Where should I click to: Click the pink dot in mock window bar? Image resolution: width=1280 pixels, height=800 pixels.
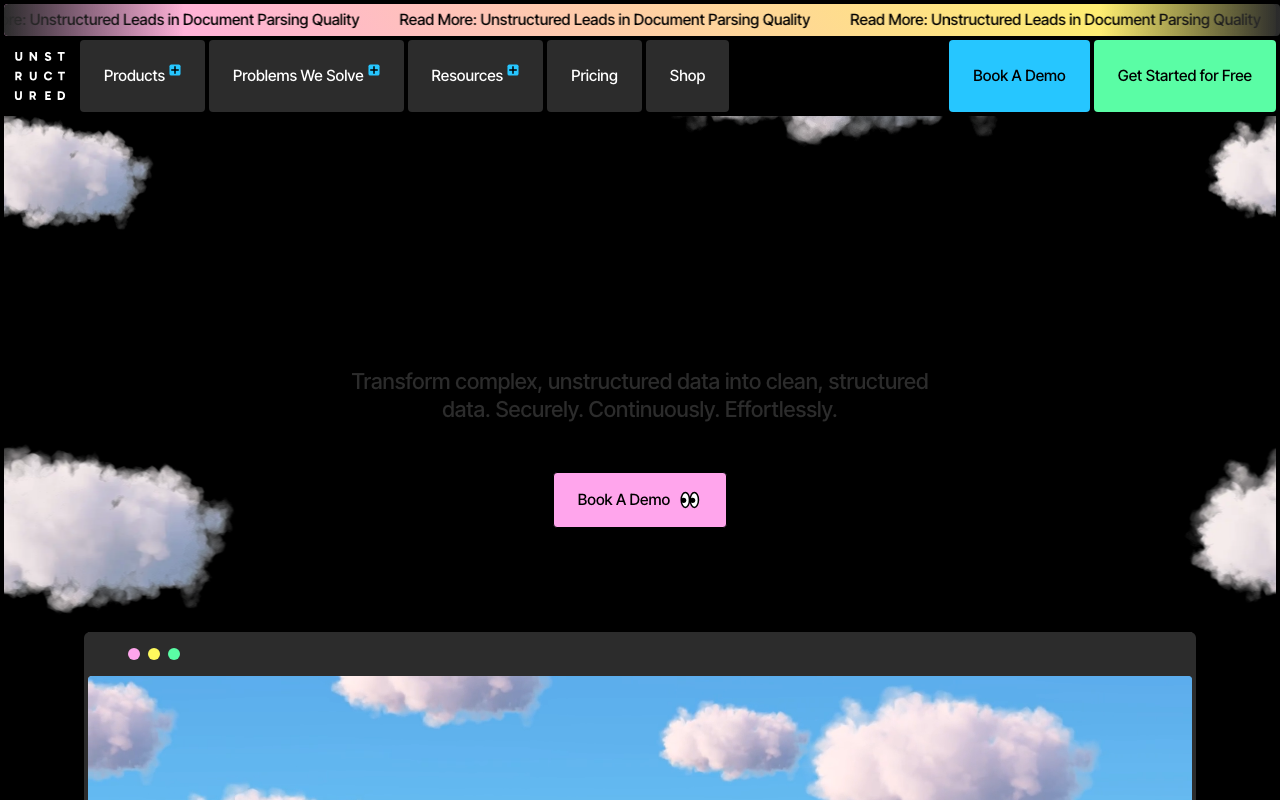coord(134,654)
